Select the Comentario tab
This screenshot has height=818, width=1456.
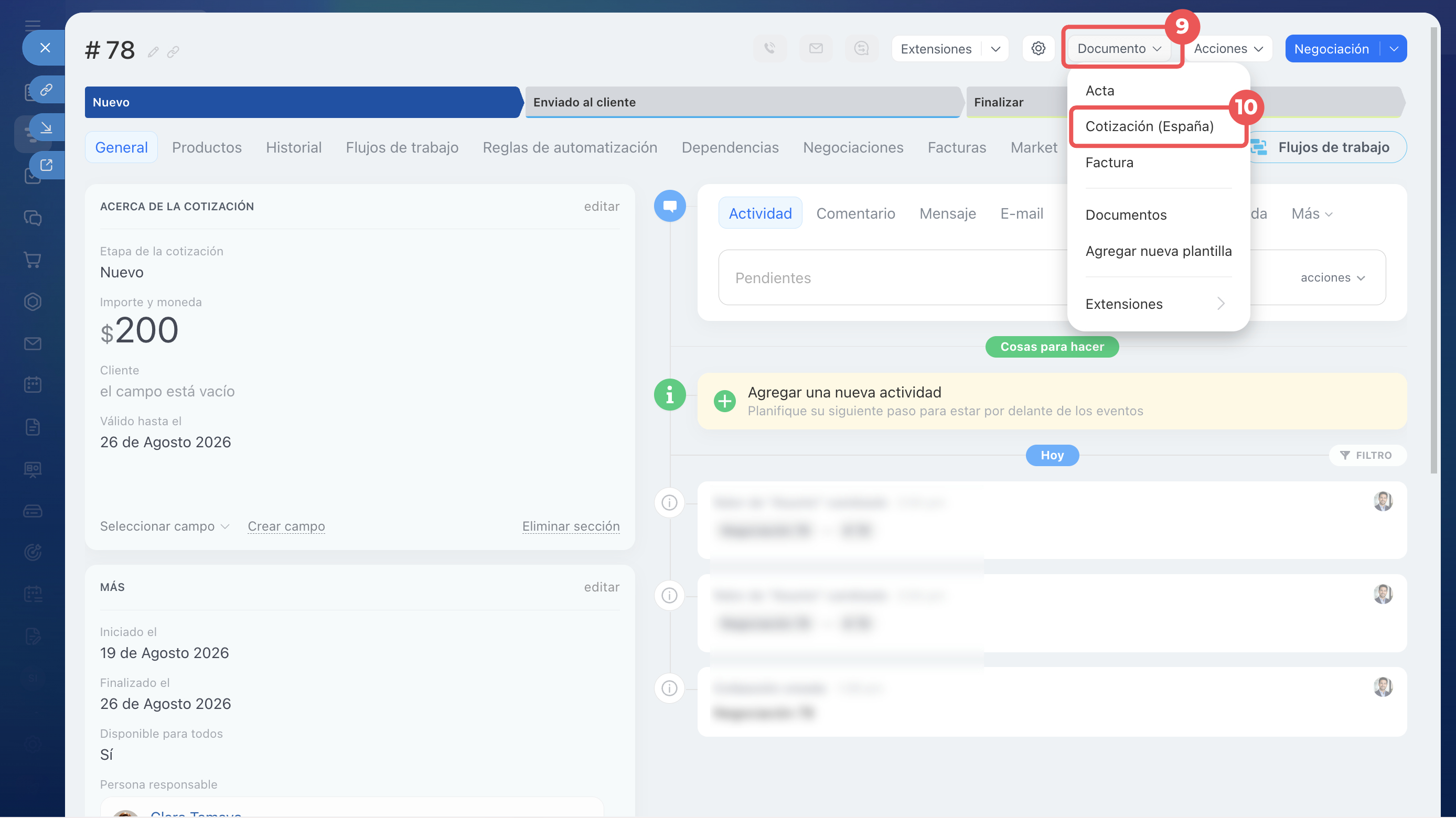(856, 213)
